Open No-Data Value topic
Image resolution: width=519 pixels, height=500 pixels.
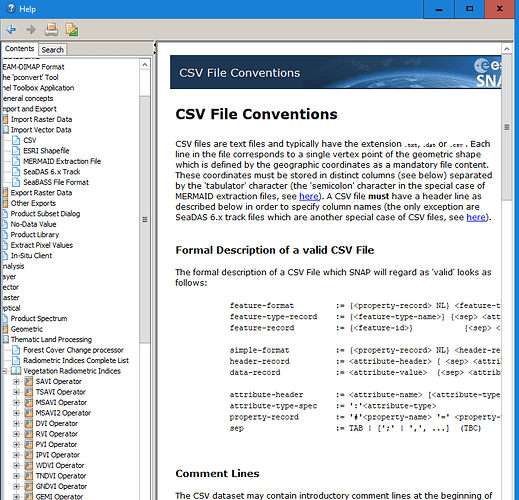point(33,224)
